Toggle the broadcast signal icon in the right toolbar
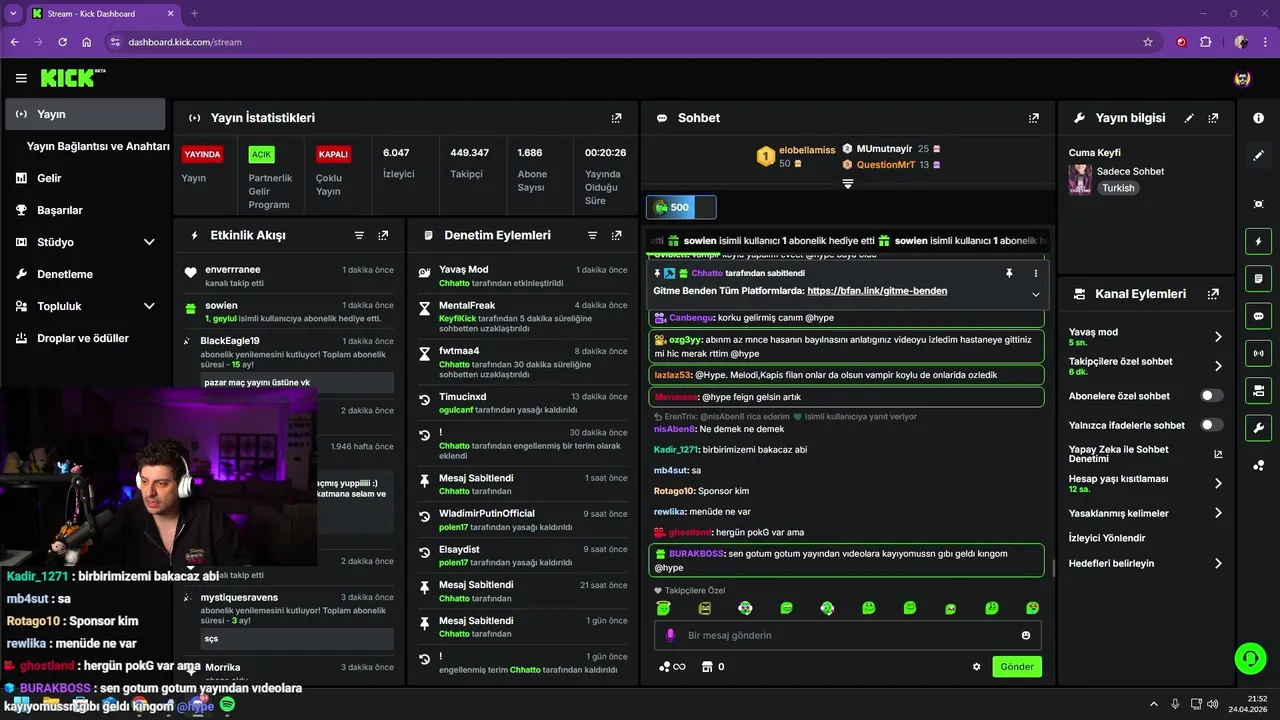 click(x=1258, y=353)
